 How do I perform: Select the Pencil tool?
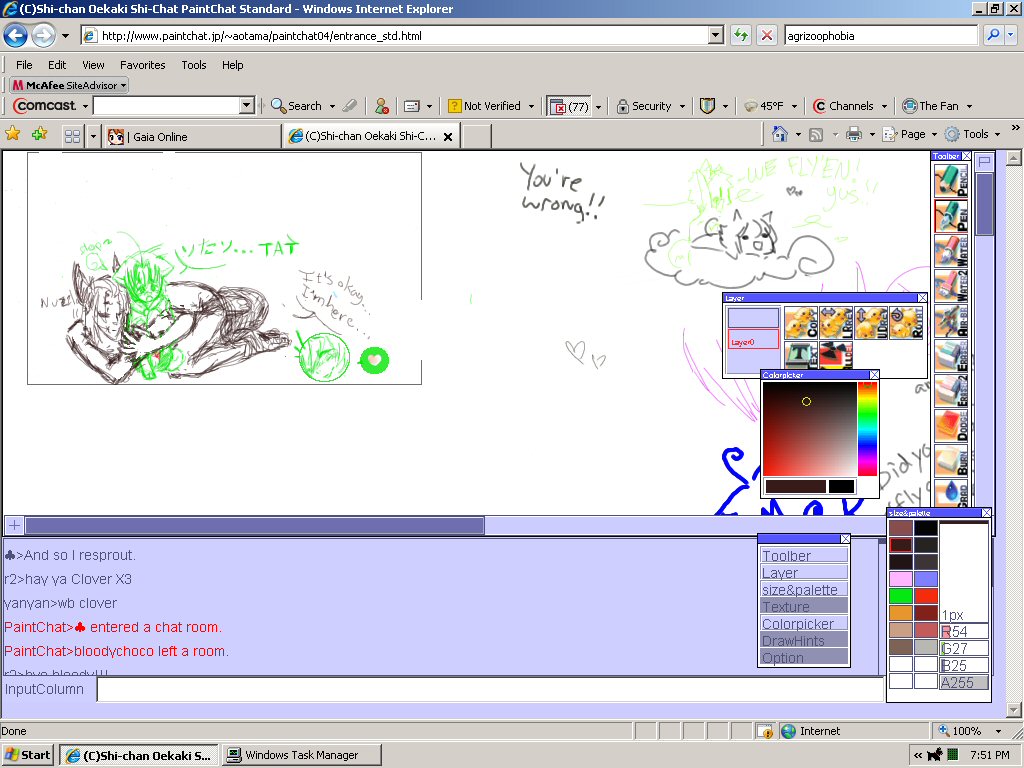951,180
